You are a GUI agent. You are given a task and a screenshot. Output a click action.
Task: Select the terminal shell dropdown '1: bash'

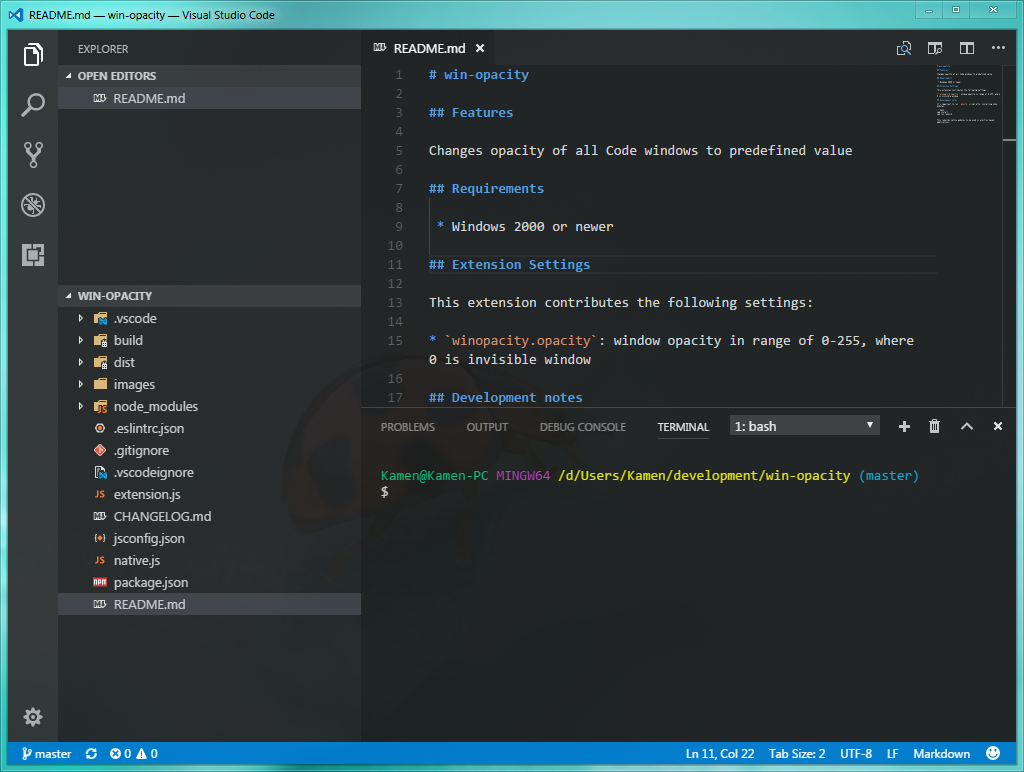pos(805,426)
